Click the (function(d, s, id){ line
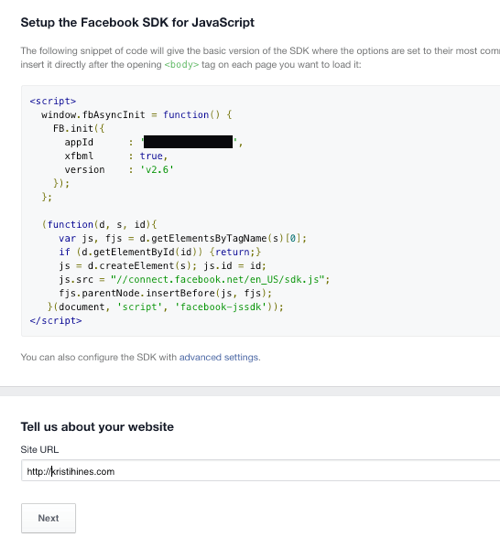500x538 pixels. (x=100, y=224)
